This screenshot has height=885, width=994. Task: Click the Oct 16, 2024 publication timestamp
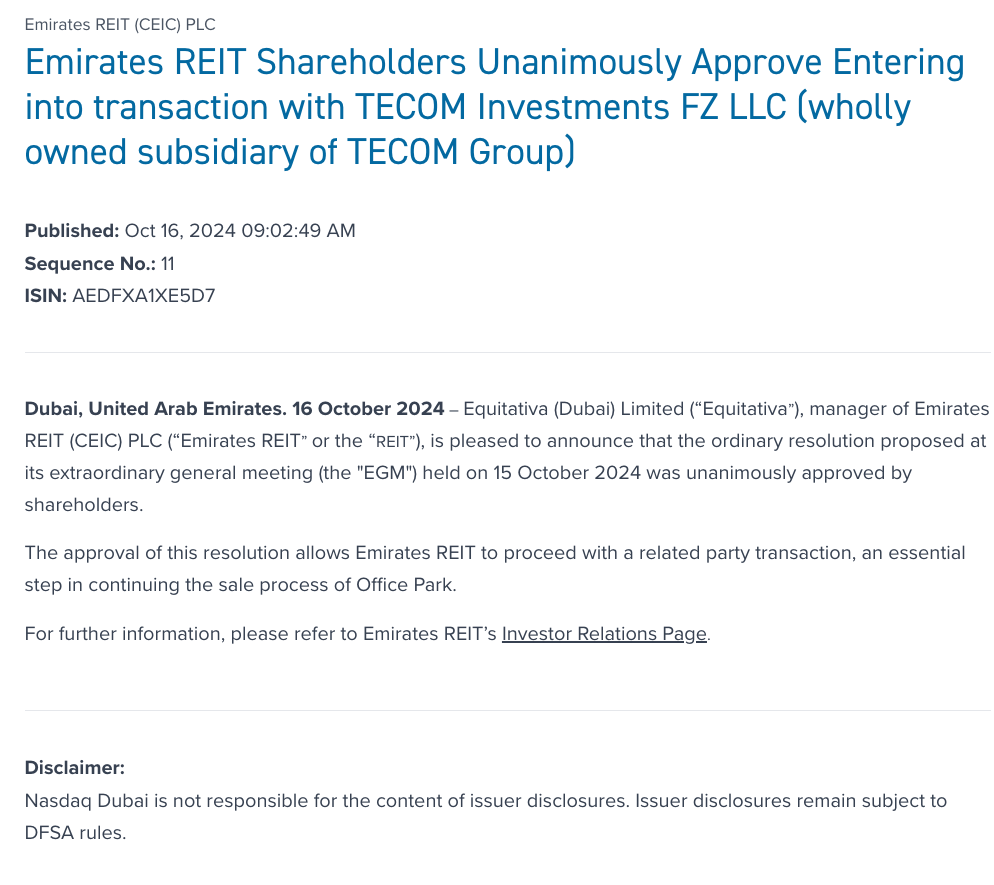[x=240, y=231]
